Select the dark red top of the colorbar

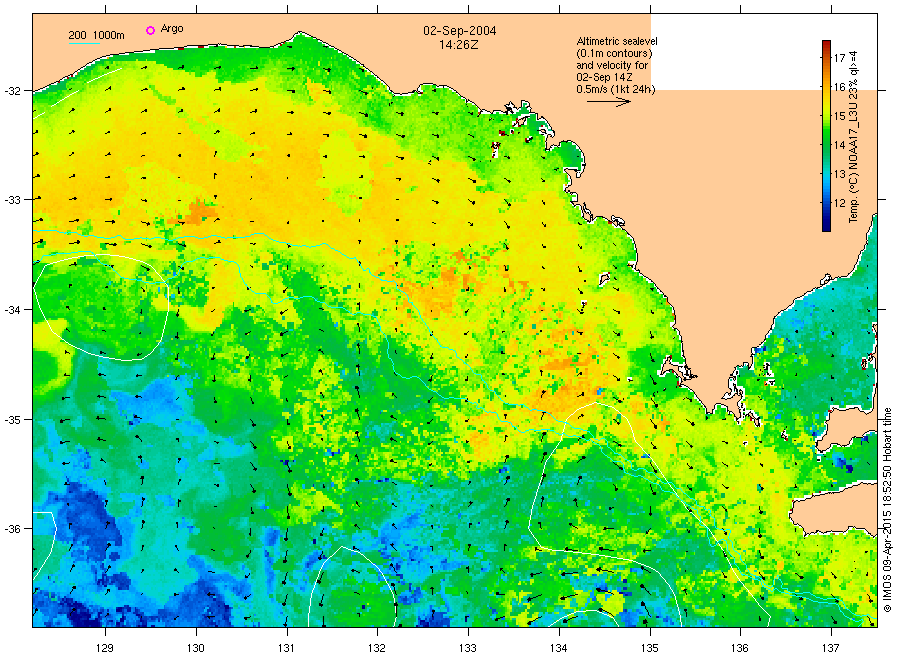(826, 44)
